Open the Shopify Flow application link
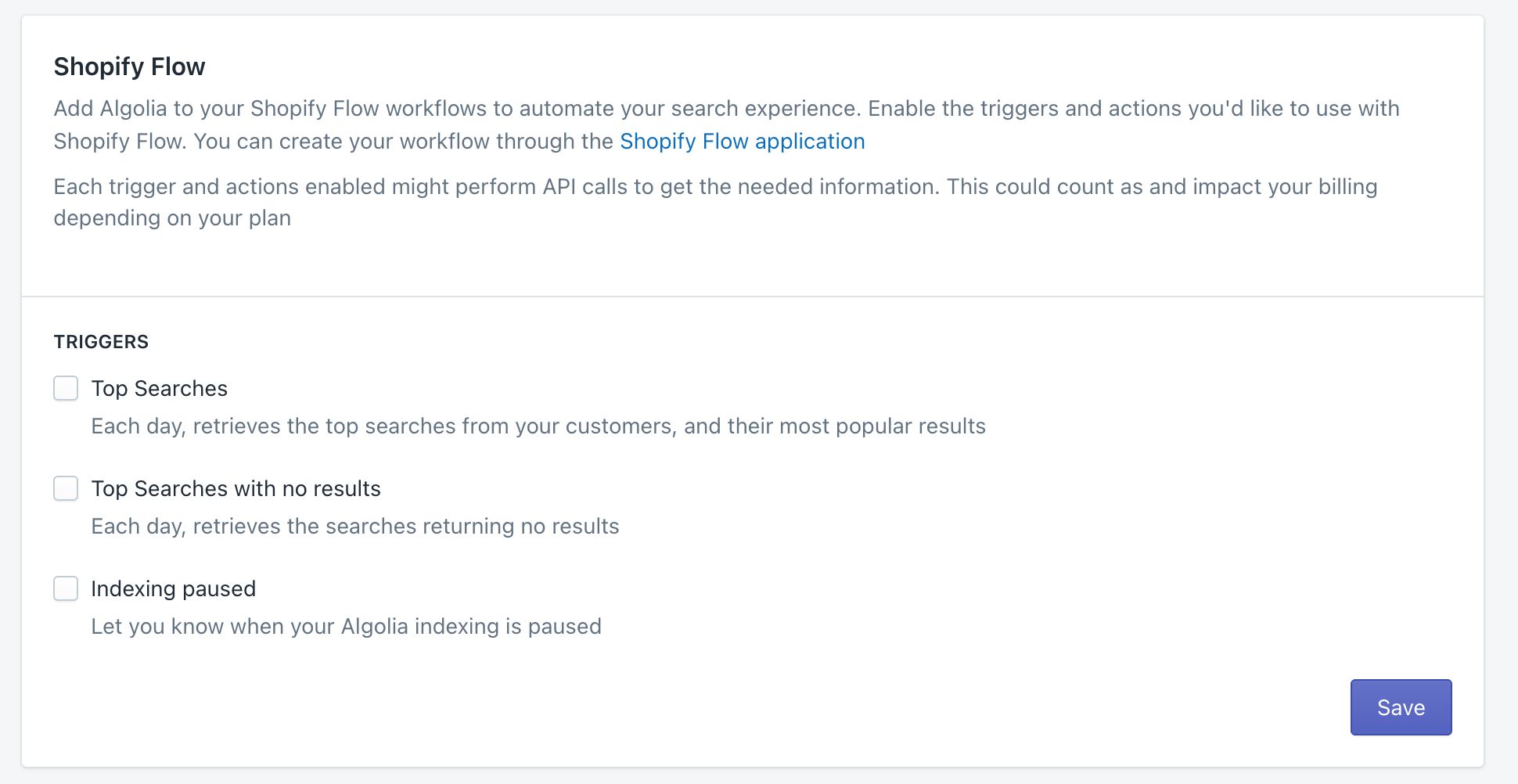This screenshot has height=784, width=1518. (742, 142)
